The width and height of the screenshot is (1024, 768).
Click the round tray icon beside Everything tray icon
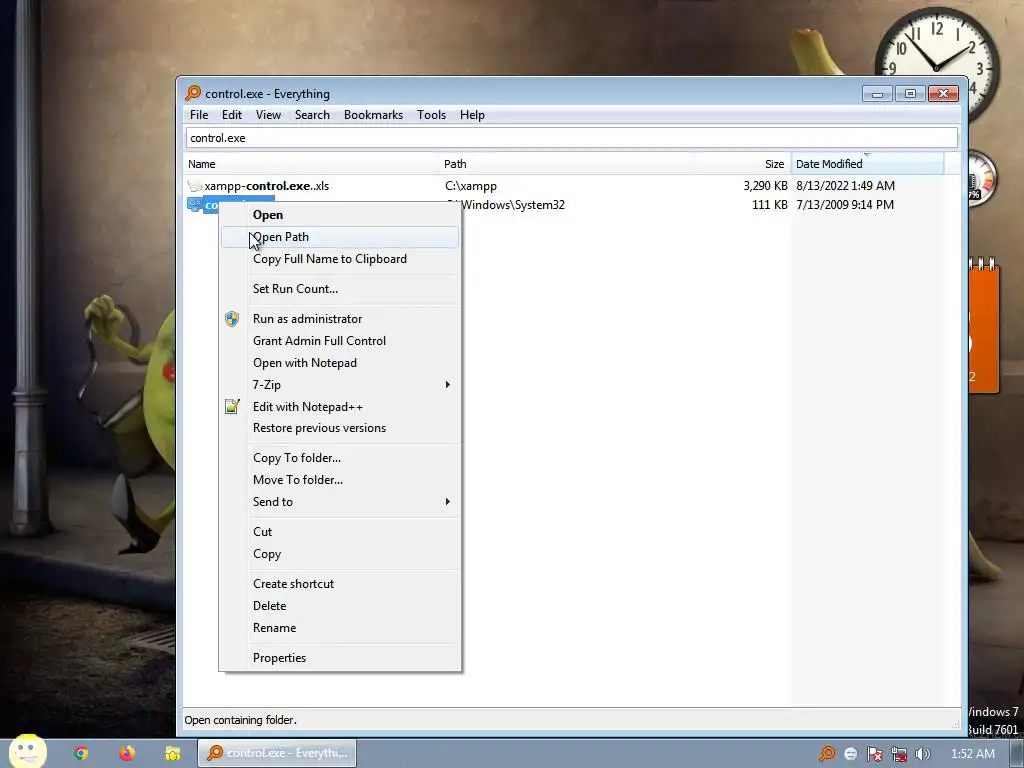click(x=851, y=754)
